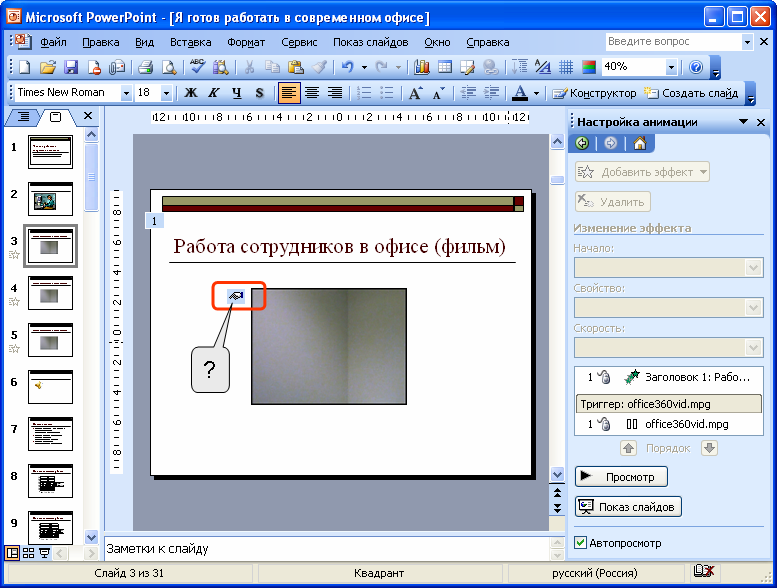The width and height of the screenshot is (777, 588).
Task: Uncheck the Автопросмотр checkbox
Action: coord(580,542)
